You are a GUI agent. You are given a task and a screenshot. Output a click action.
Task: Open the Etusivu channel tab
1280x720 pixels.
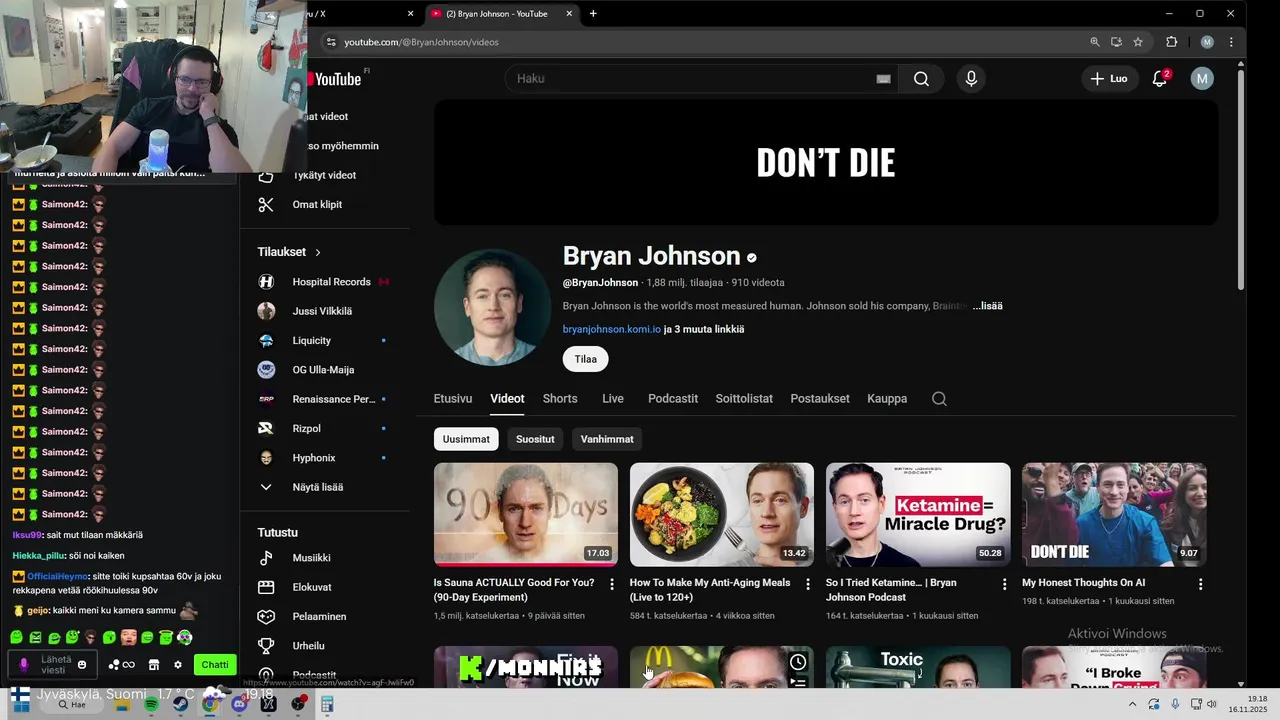click(453, 398)
